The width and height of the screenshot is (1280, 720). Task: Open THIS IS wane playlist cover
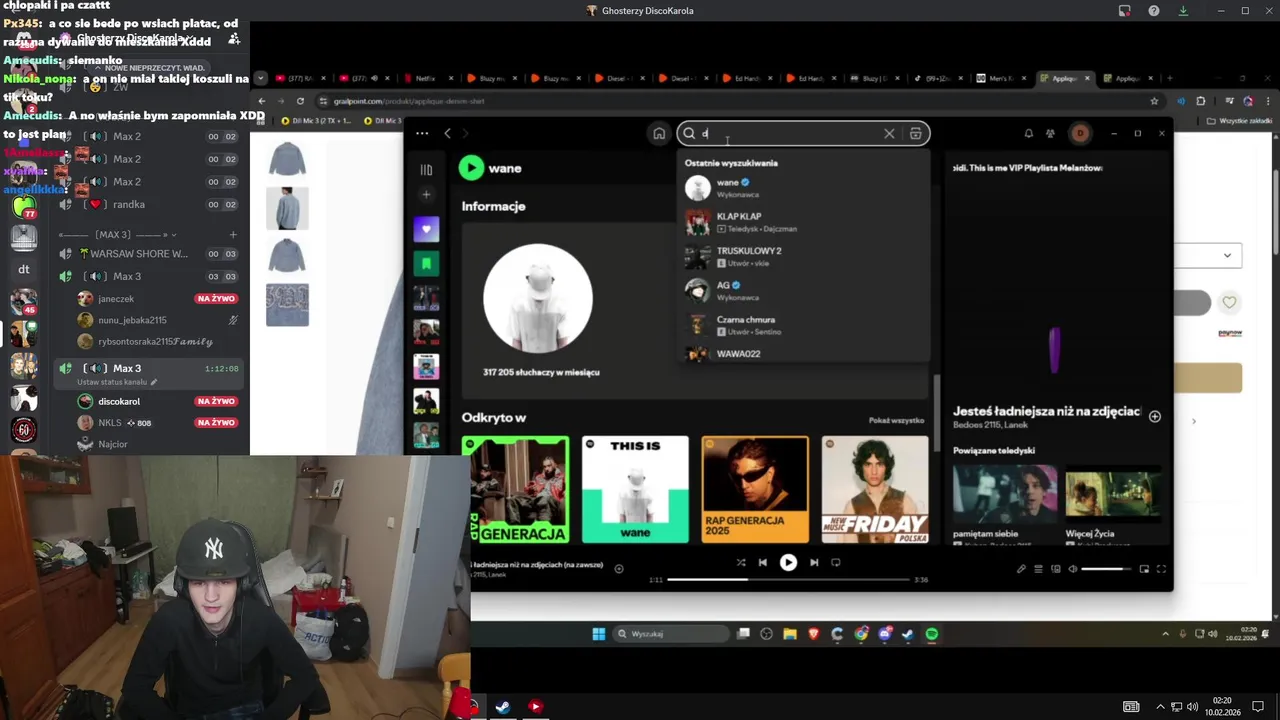(x=635, y=489)
